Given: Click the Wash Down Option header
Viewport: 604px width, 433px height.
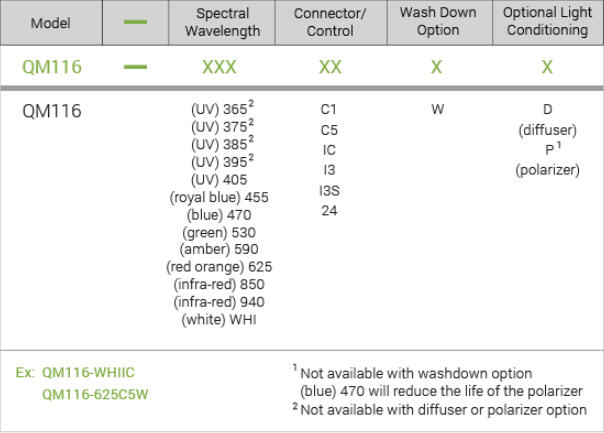Looking at the screenshot, I should click(x=438, y=22).
